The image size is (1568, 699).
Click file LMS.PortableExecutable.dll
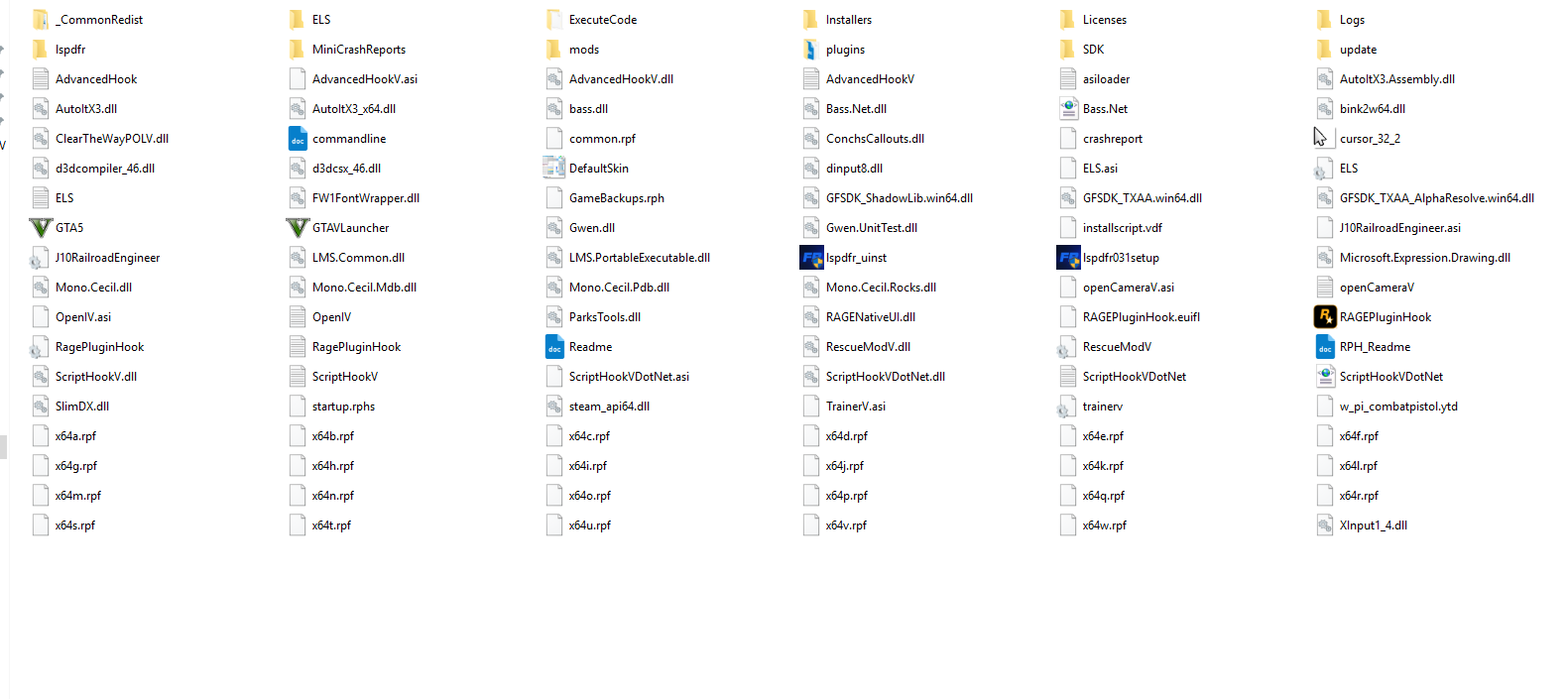[x=640, y=258]
